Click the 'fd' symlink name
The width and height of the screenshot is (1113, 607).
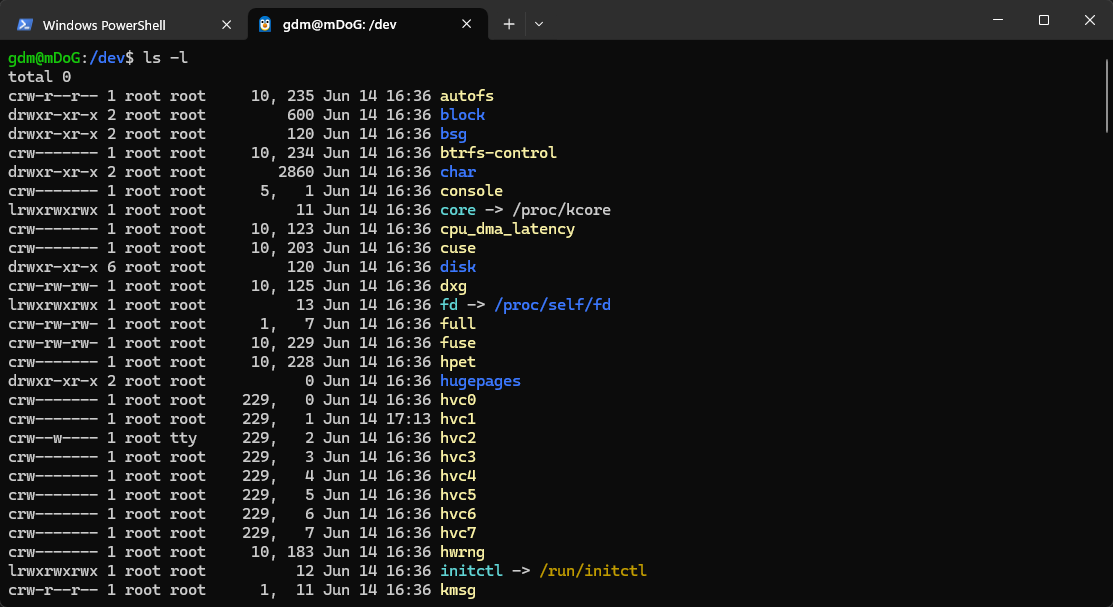[x=449, y=305]
